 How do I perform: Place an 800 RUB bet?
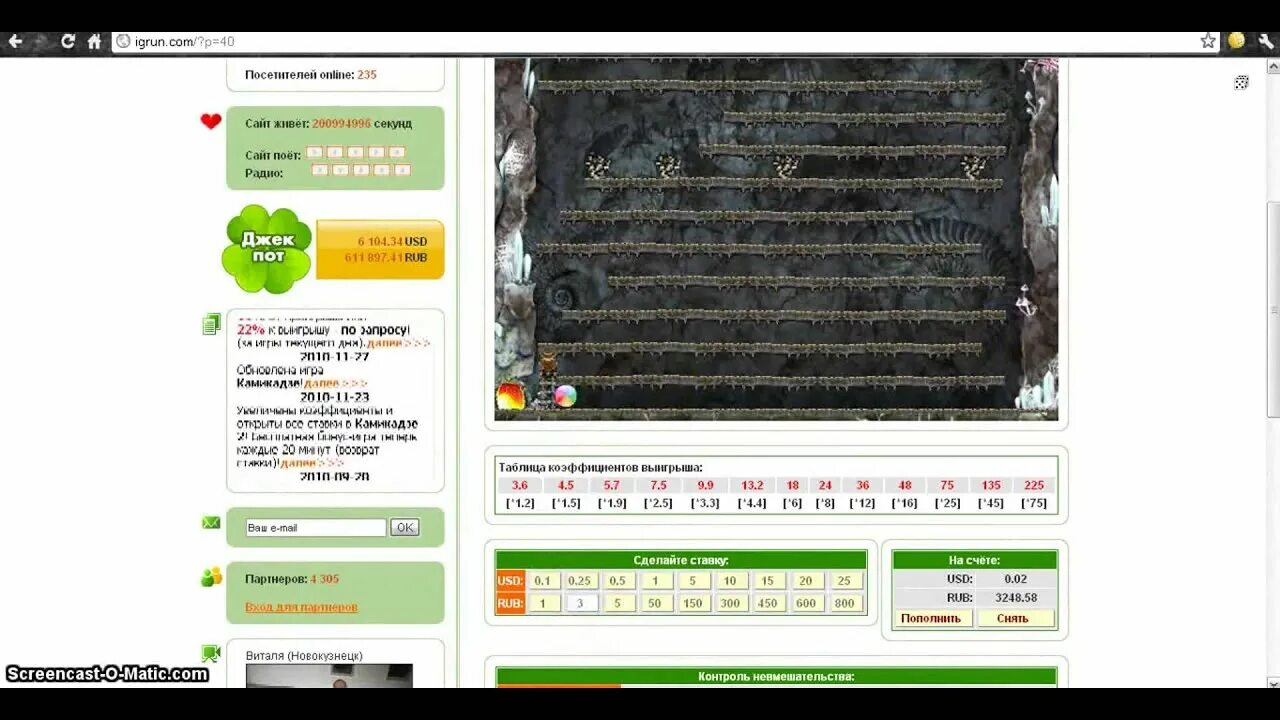click(x=844, y=603)
